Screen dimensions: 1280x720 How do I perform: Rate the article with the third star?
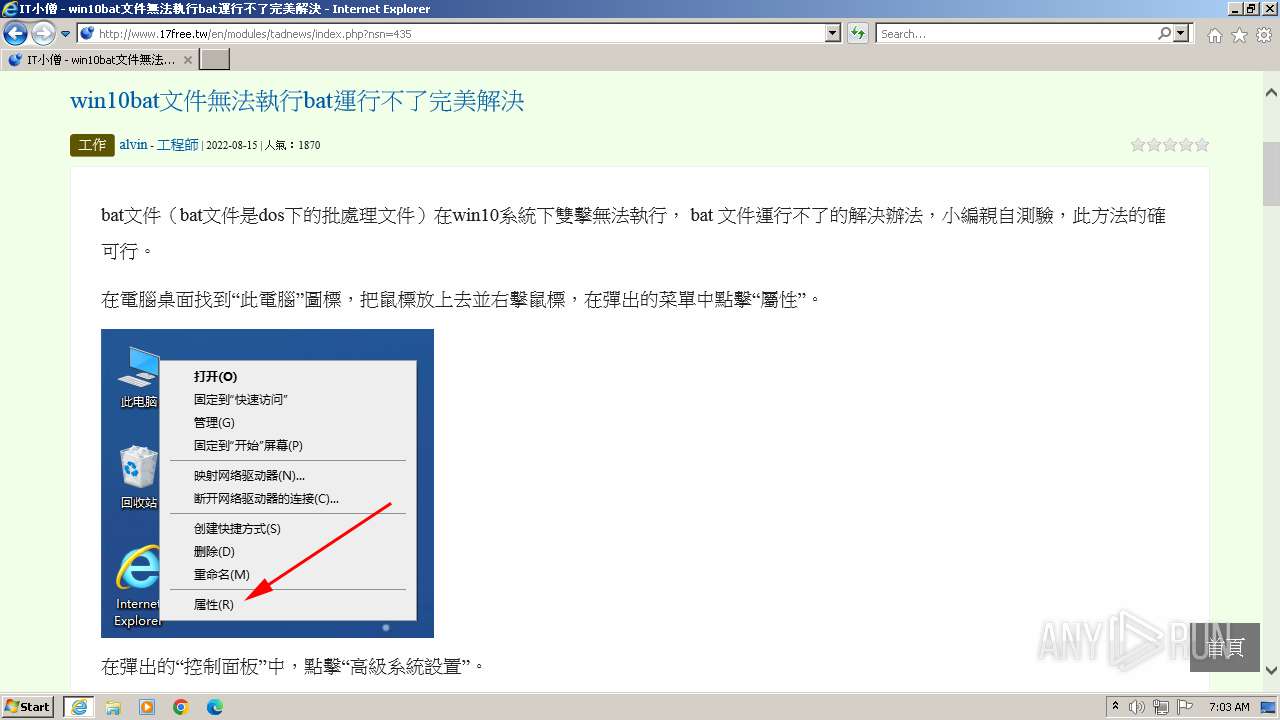[1170, 145]
